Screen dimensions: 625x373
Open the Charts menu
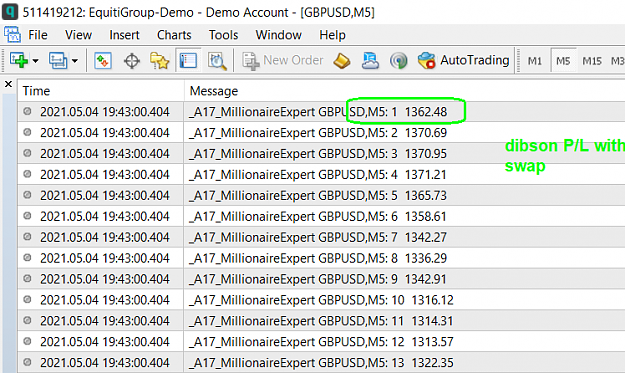tap(174, 35)
